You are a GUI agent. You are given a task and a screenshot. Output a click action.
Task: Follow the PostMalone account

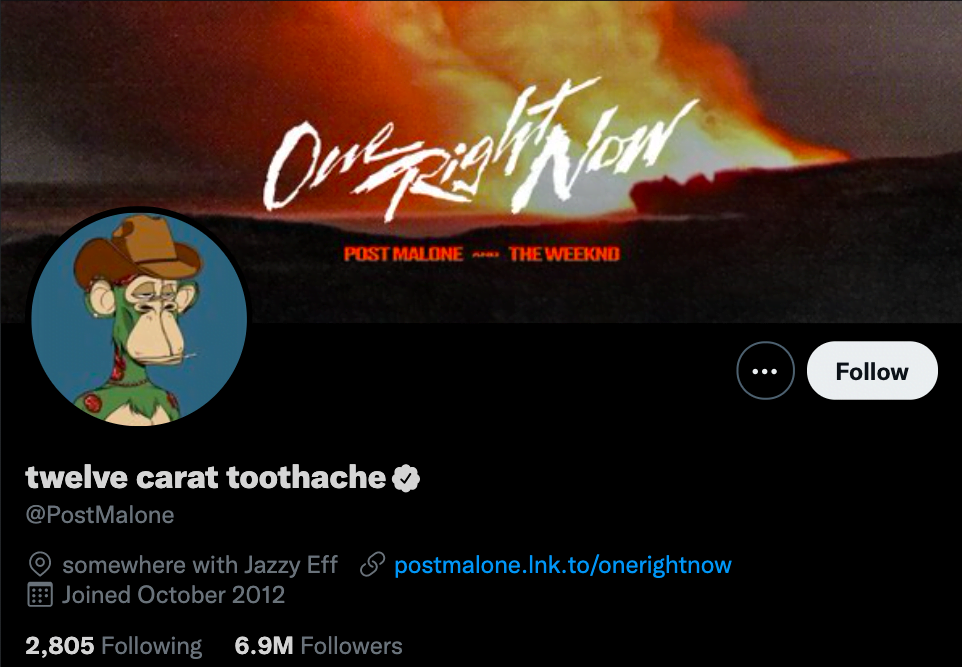point(871,371)
